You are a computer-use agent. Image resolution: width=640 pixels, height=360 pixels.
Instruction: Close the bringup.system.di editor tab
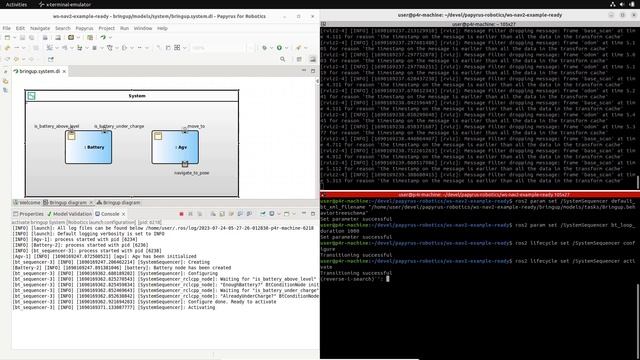(x=64, y=71)
